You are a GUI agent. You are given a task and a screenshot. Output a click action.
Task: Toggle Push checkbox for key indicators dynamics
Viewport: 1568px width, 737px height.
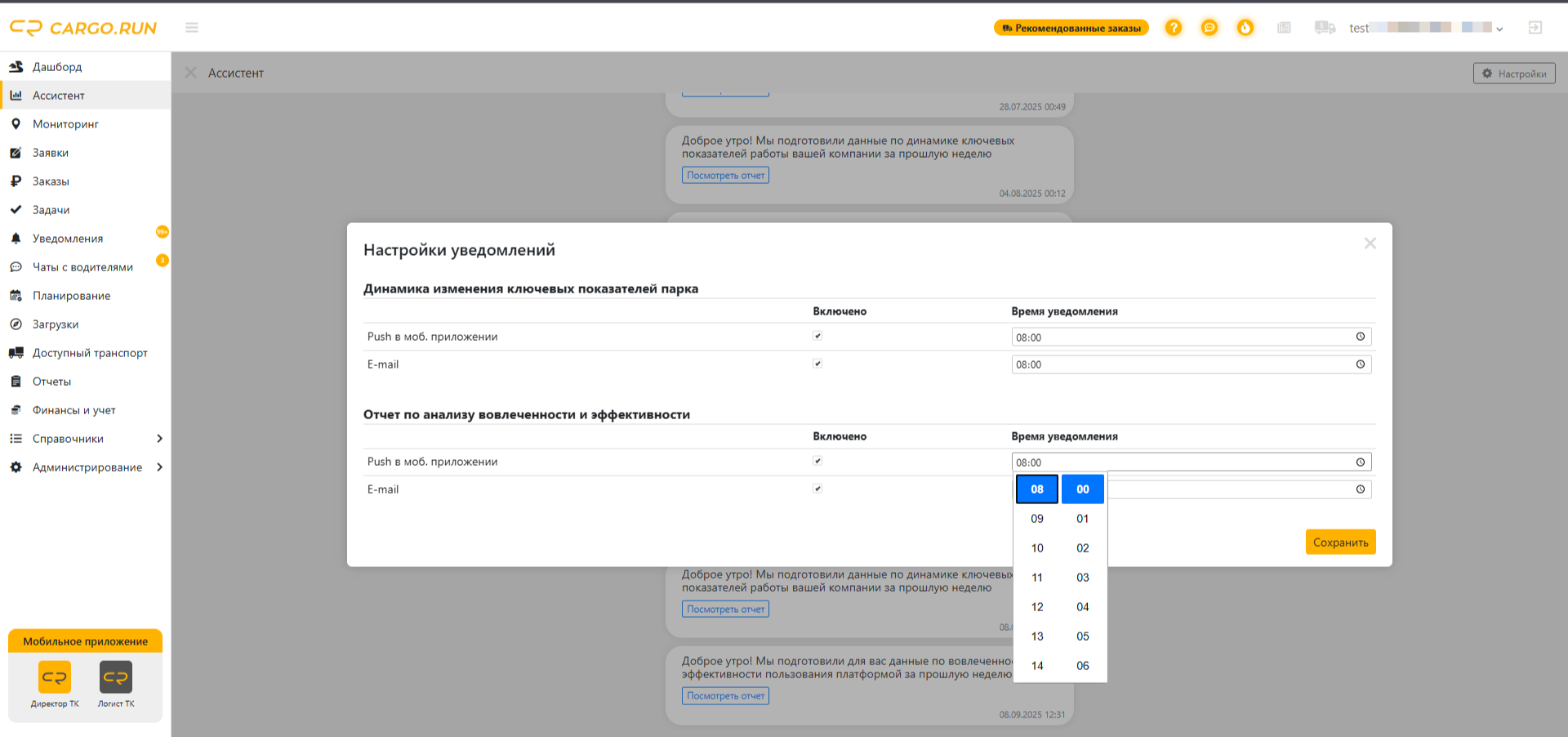(x=817, y=336)
